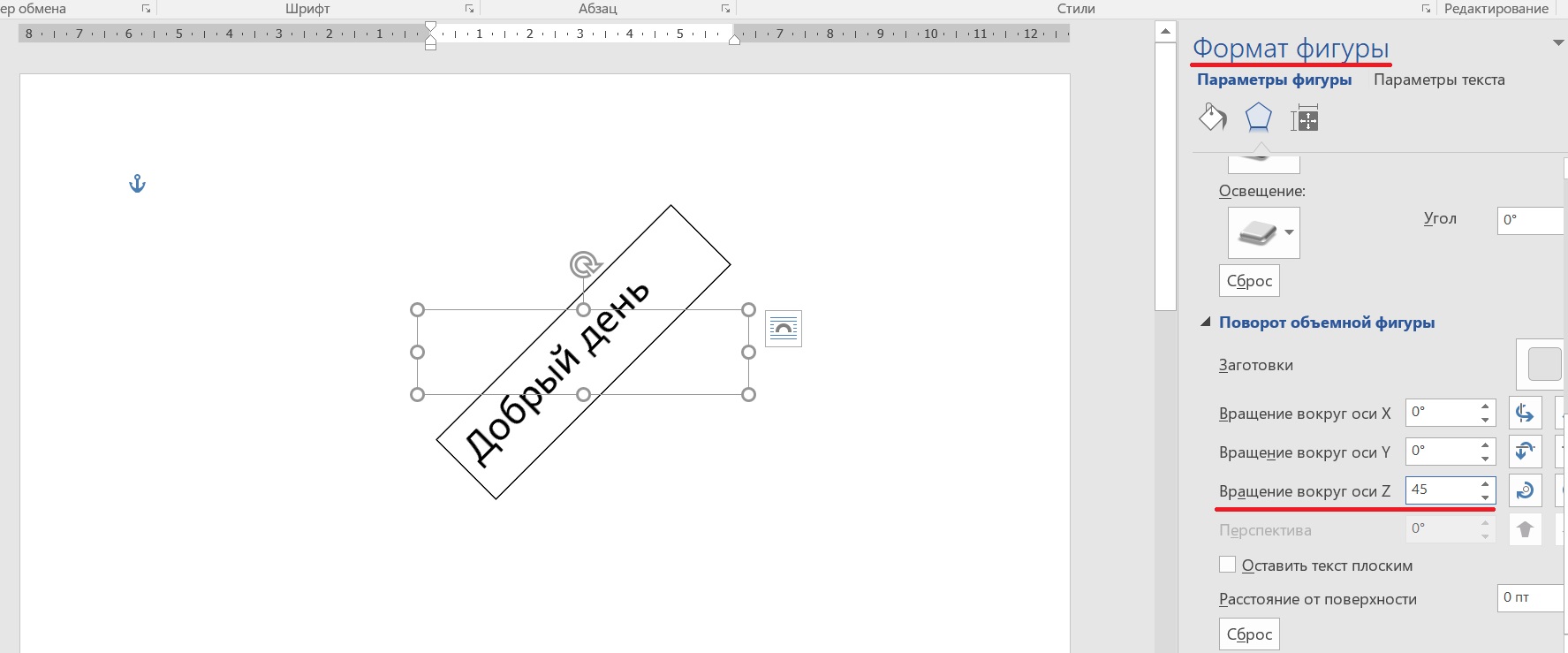Click the right indent marker on the ruler
Screen dimensions: 1568x653
[x=734, y=39]
